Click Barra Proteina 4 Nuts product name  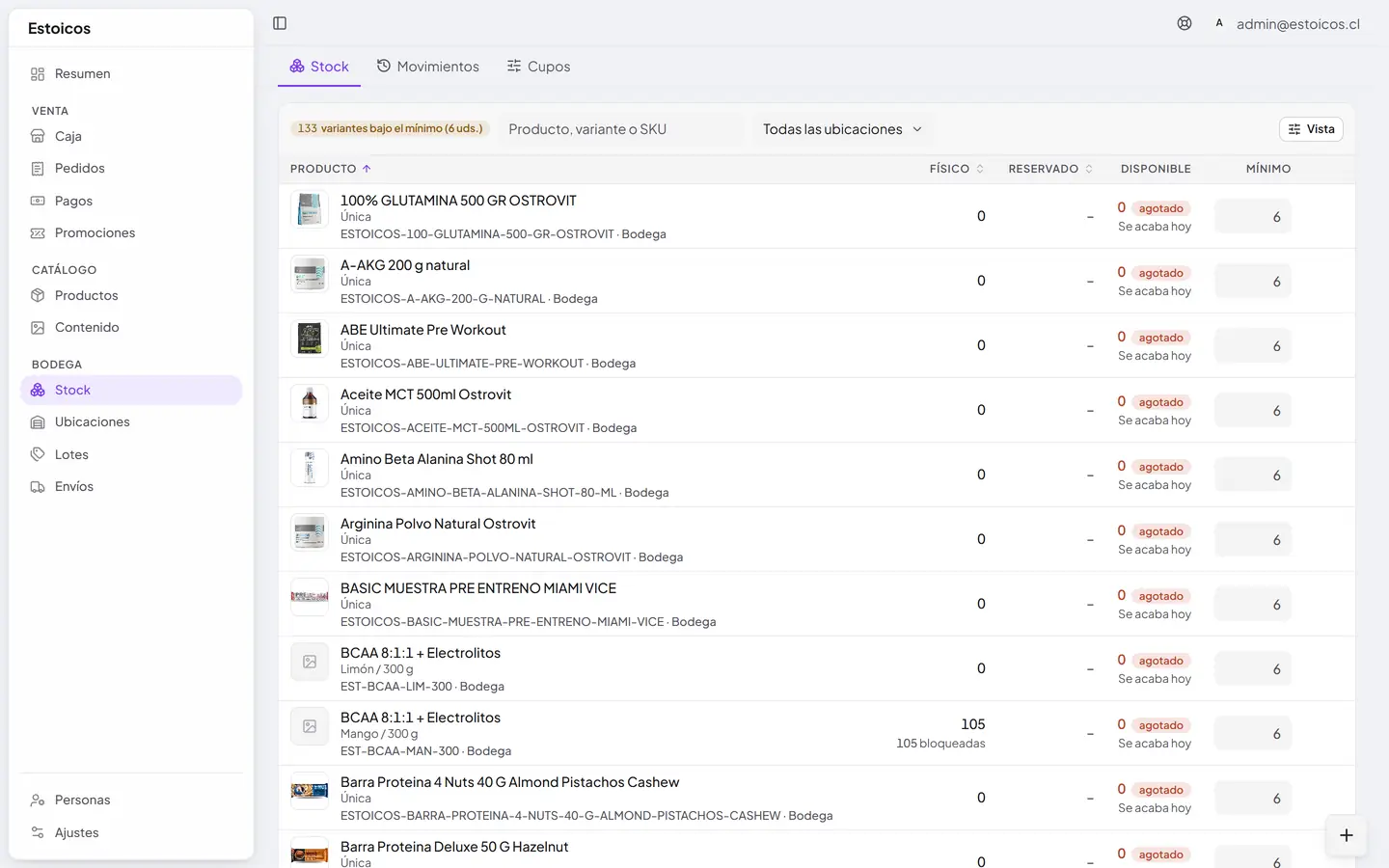pos(509,782)
